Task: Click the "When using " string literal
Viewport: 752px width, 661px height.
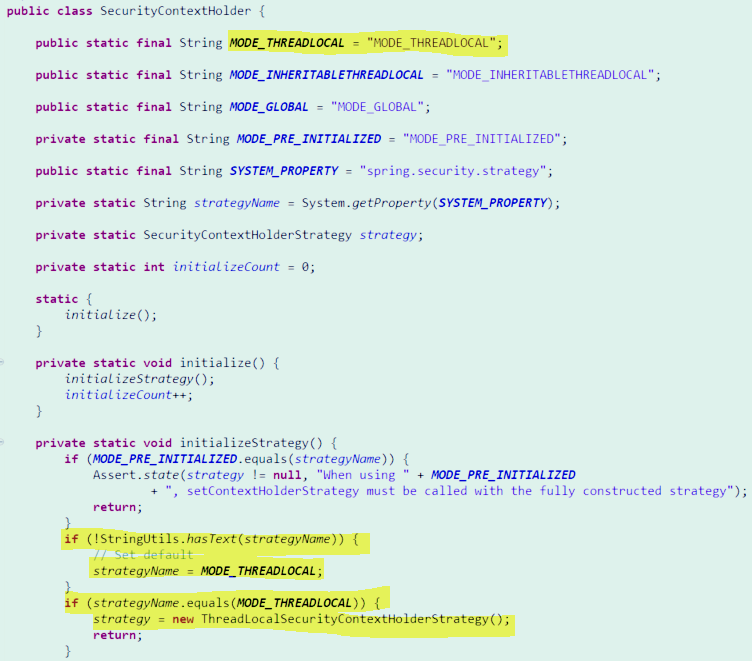Action: 363,475
